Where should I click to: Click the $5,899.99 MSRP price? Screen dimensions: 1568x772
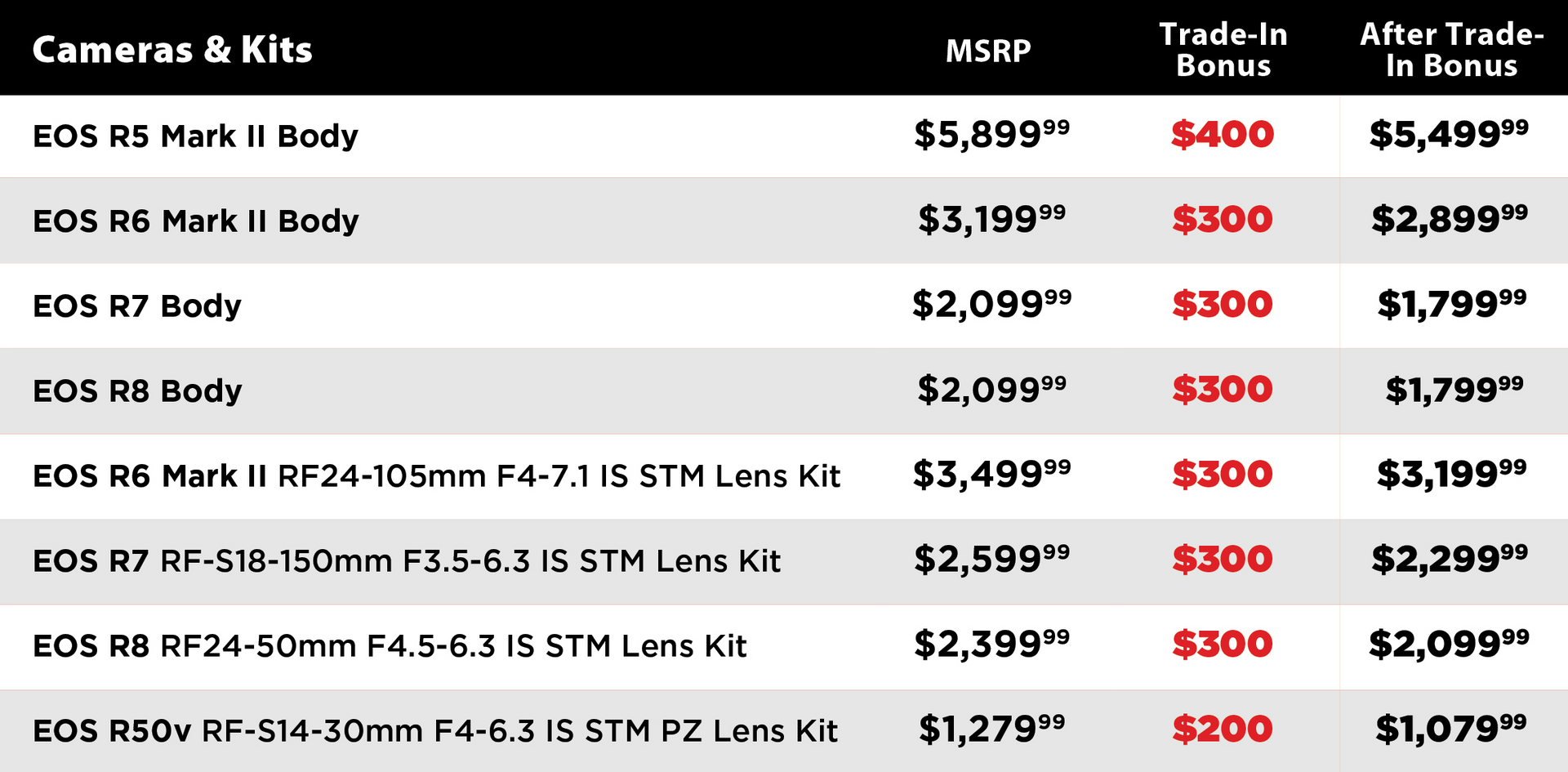click(x=991, y=134)
